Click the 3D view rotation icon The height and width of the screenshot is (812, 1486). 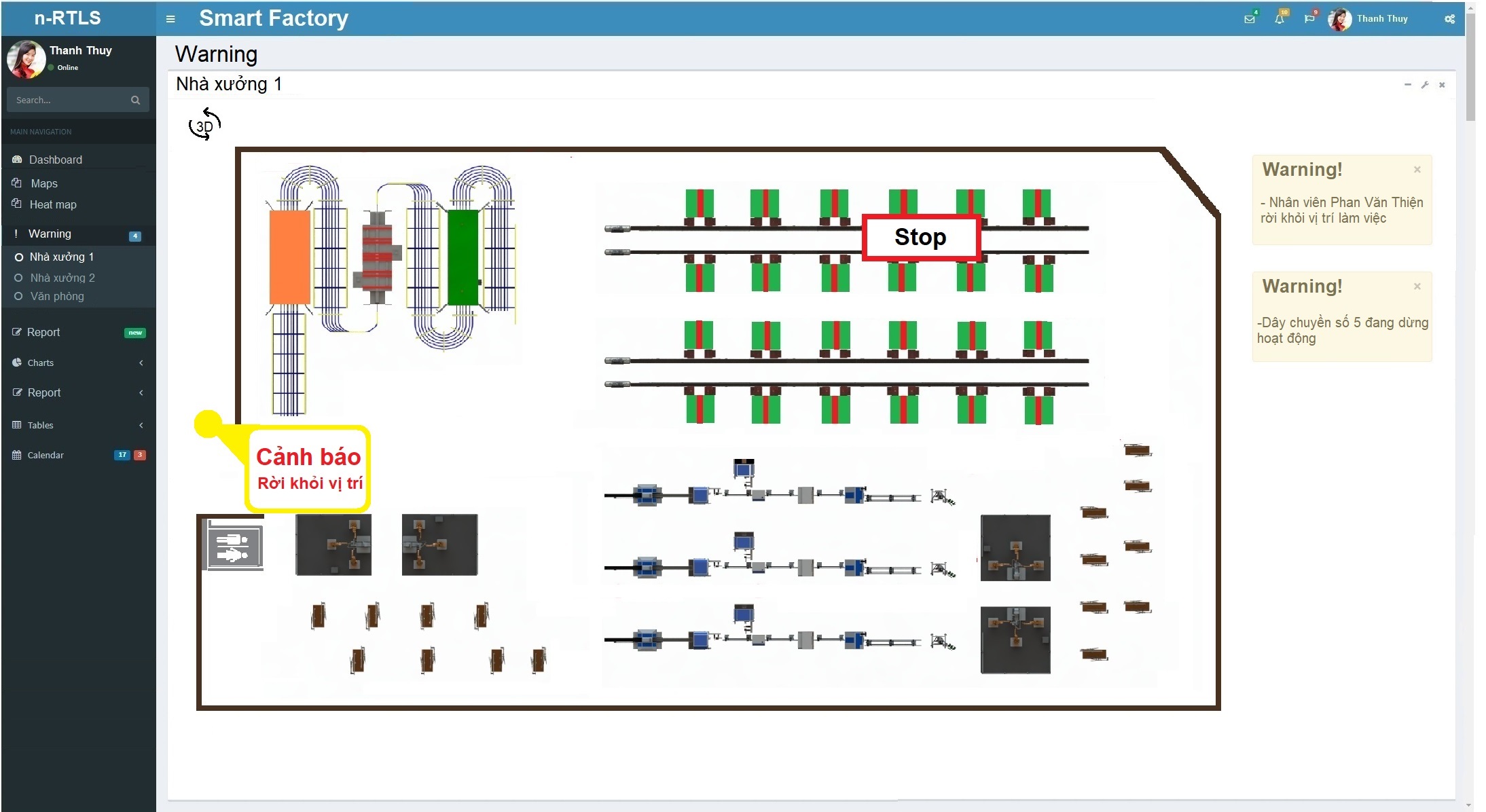pyautogui.click(x=204, y=125)
